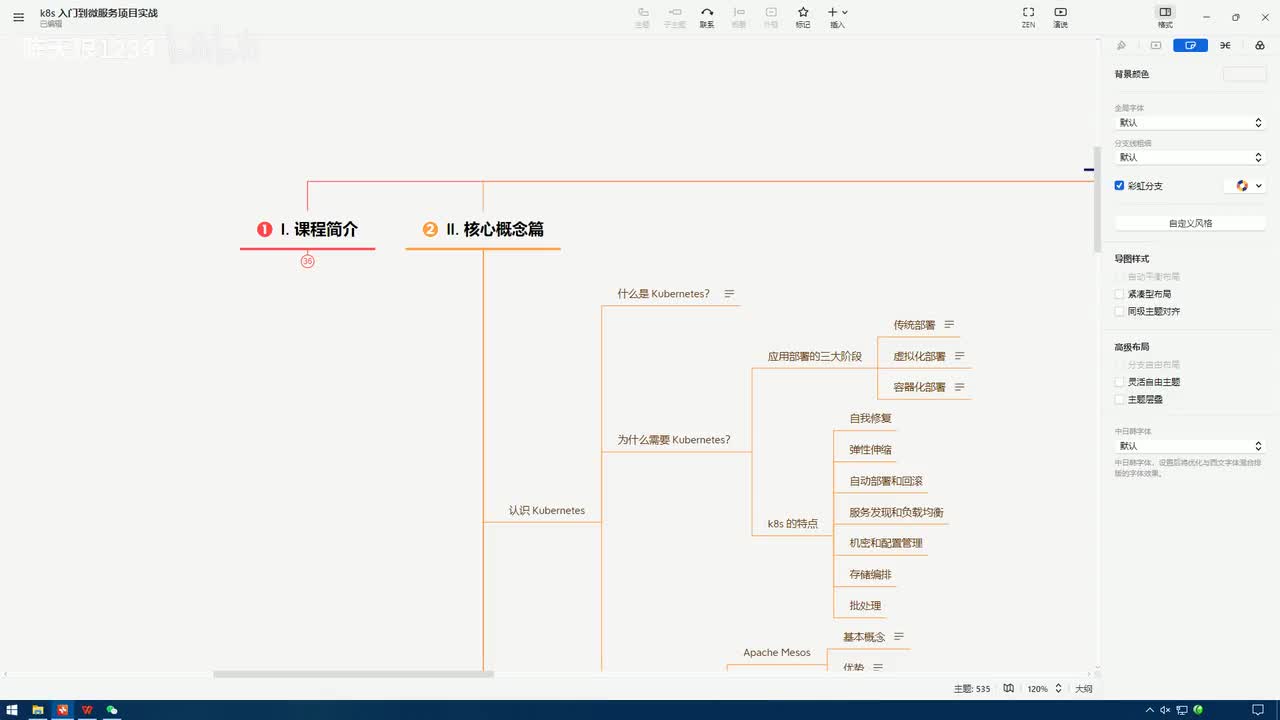Check the 主题层叠 checkbox
The width and height of the screenshot is (1280, 720).
[x=1119, y=399]
